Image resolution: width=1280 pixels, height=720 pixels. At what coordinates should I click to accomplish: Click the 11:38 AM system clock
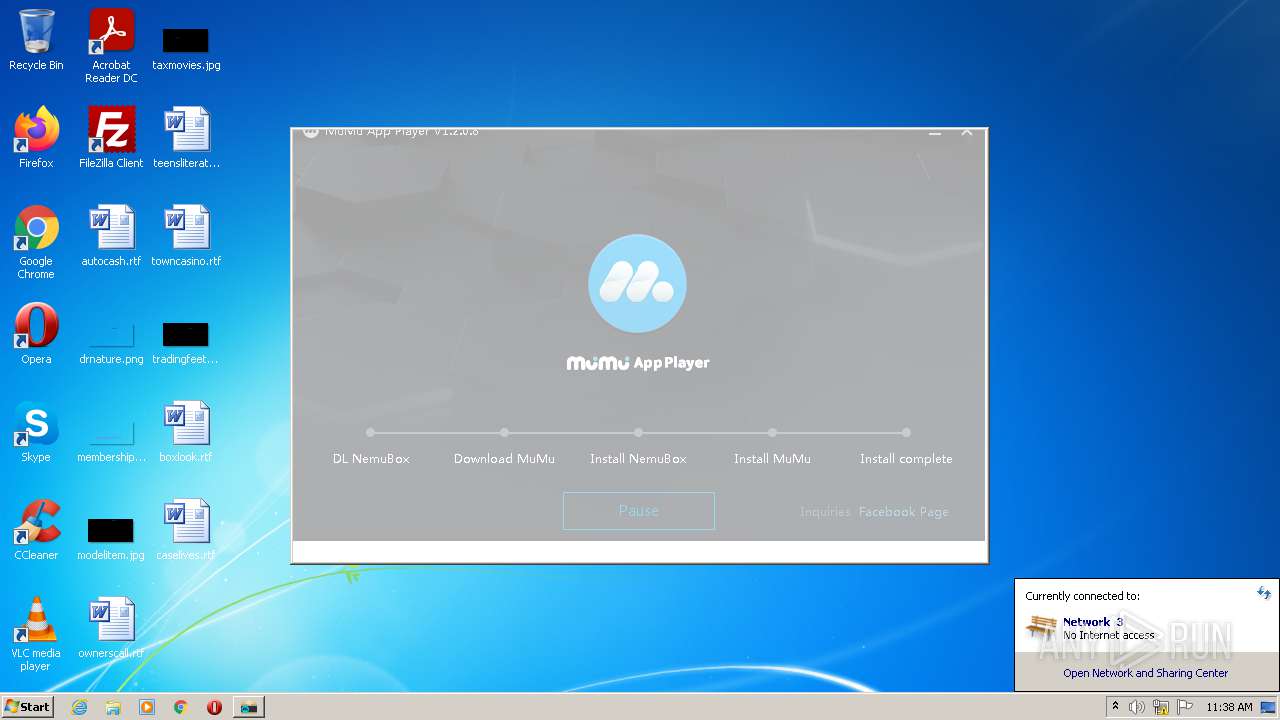(x=1229, y=707)
